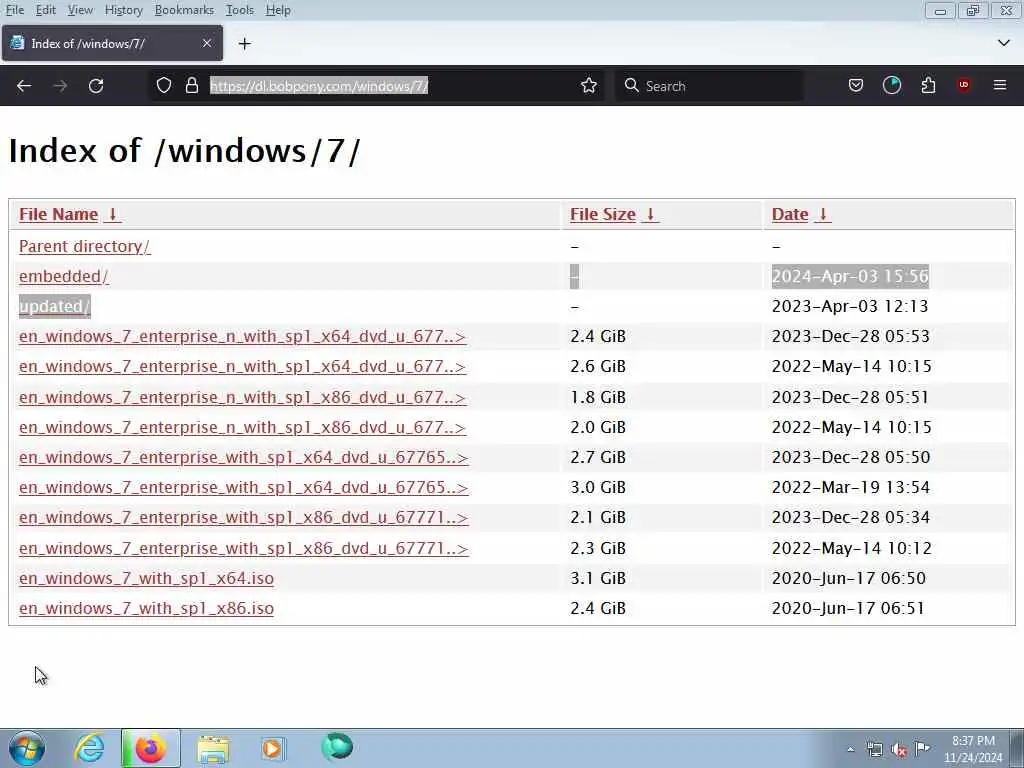Download en_windows_7_with_sp1_x64.iso
Screen dimensions: 1024x768
[x=146, y=578]
